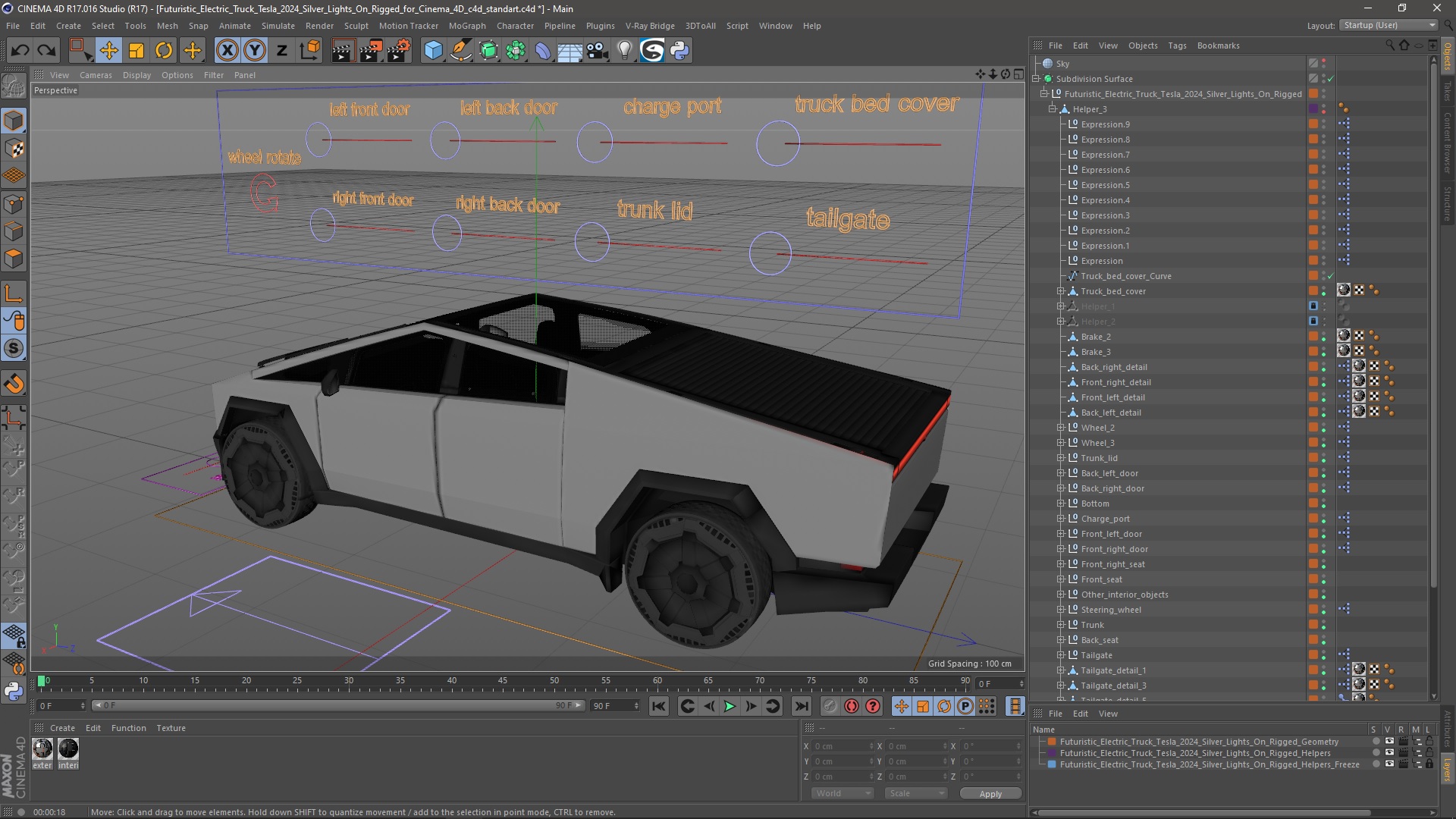Toggle Geometry layer visibility eye
The height and width of the screenshot is (819, 1456).
pos(1389,742)
